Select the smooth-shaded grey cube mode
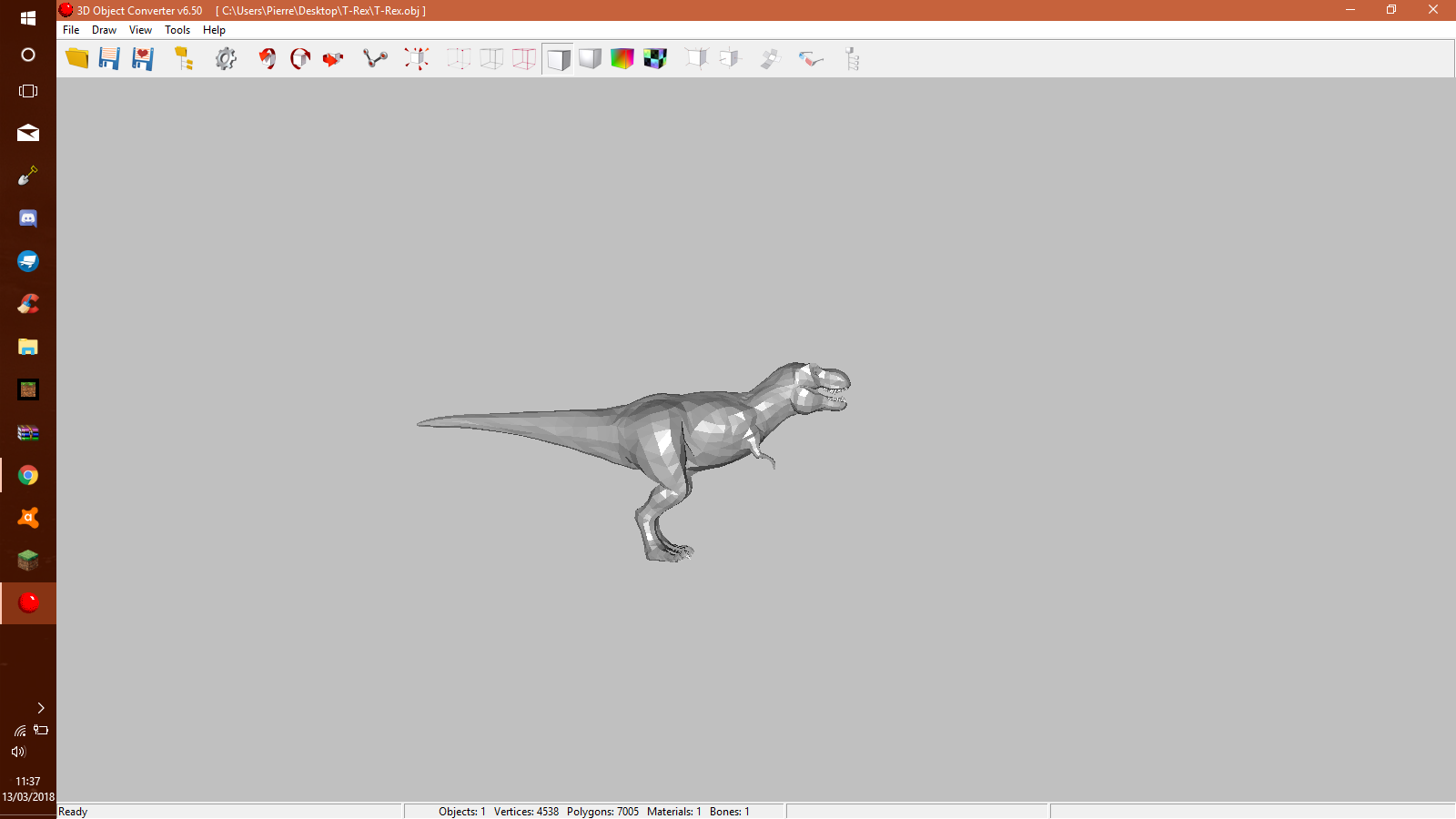The image size is (1456, 819). 590,59
